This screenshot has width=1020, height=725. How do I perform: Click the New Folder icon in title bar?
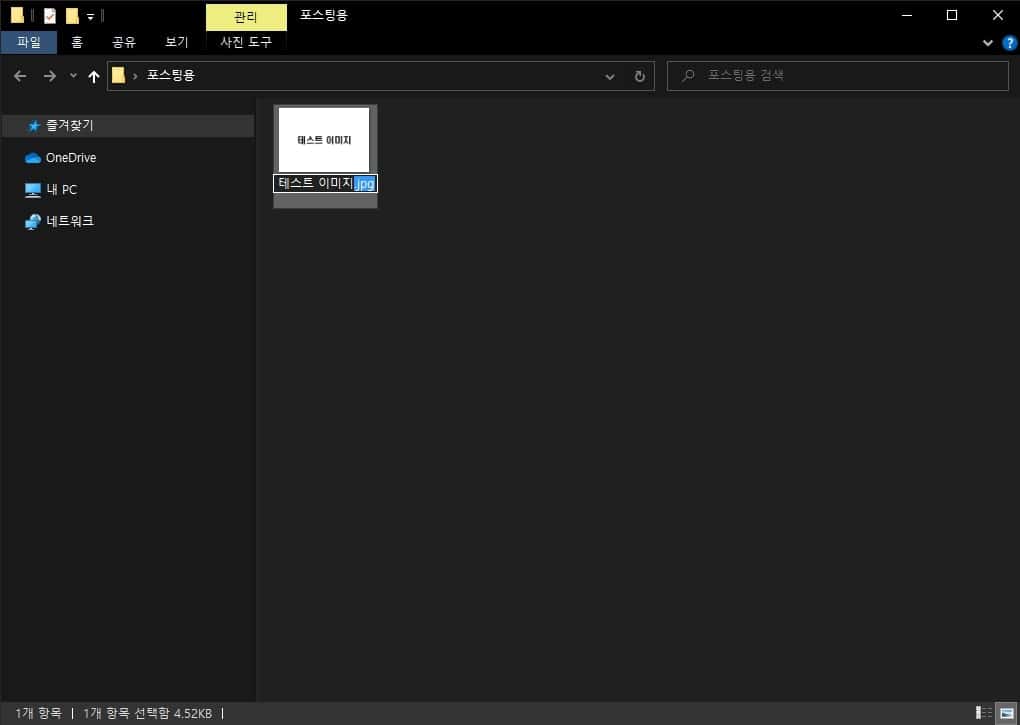[x=72, y=15]
